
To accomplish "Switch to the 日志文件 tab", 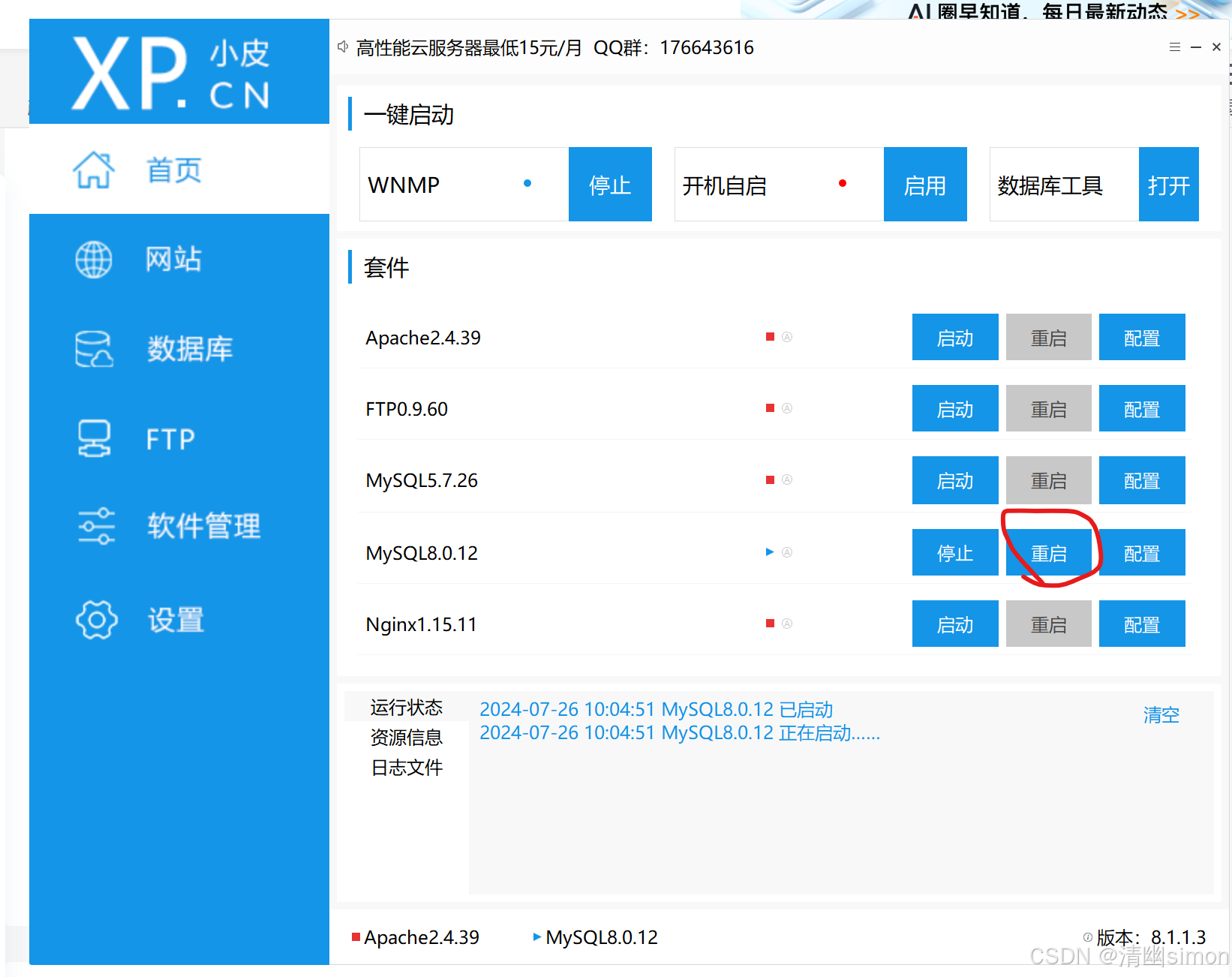I will 407,767.
